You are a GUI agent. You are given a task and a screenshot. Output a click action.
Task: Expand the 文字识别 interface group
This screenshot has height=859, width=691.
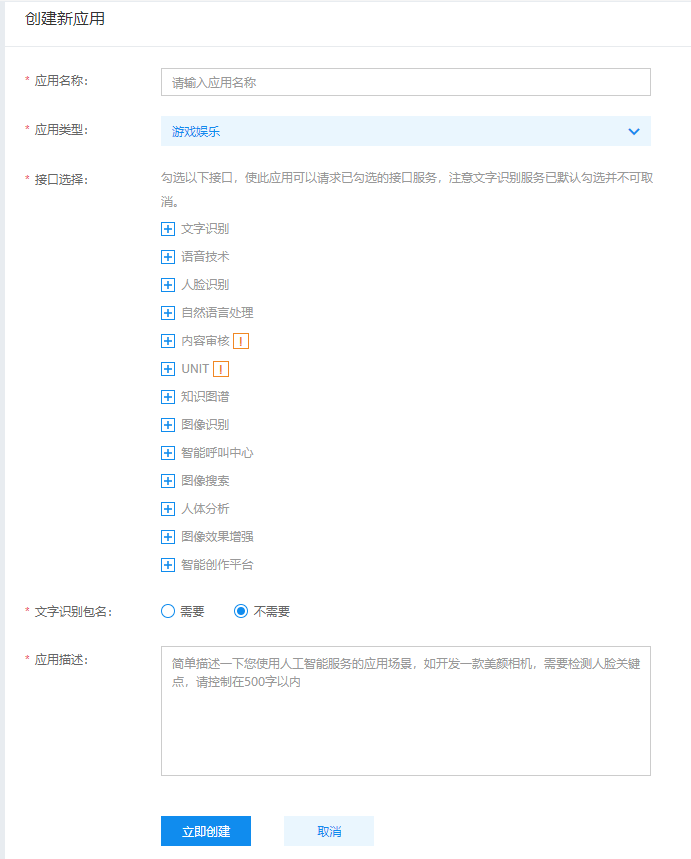click(168, 229)
